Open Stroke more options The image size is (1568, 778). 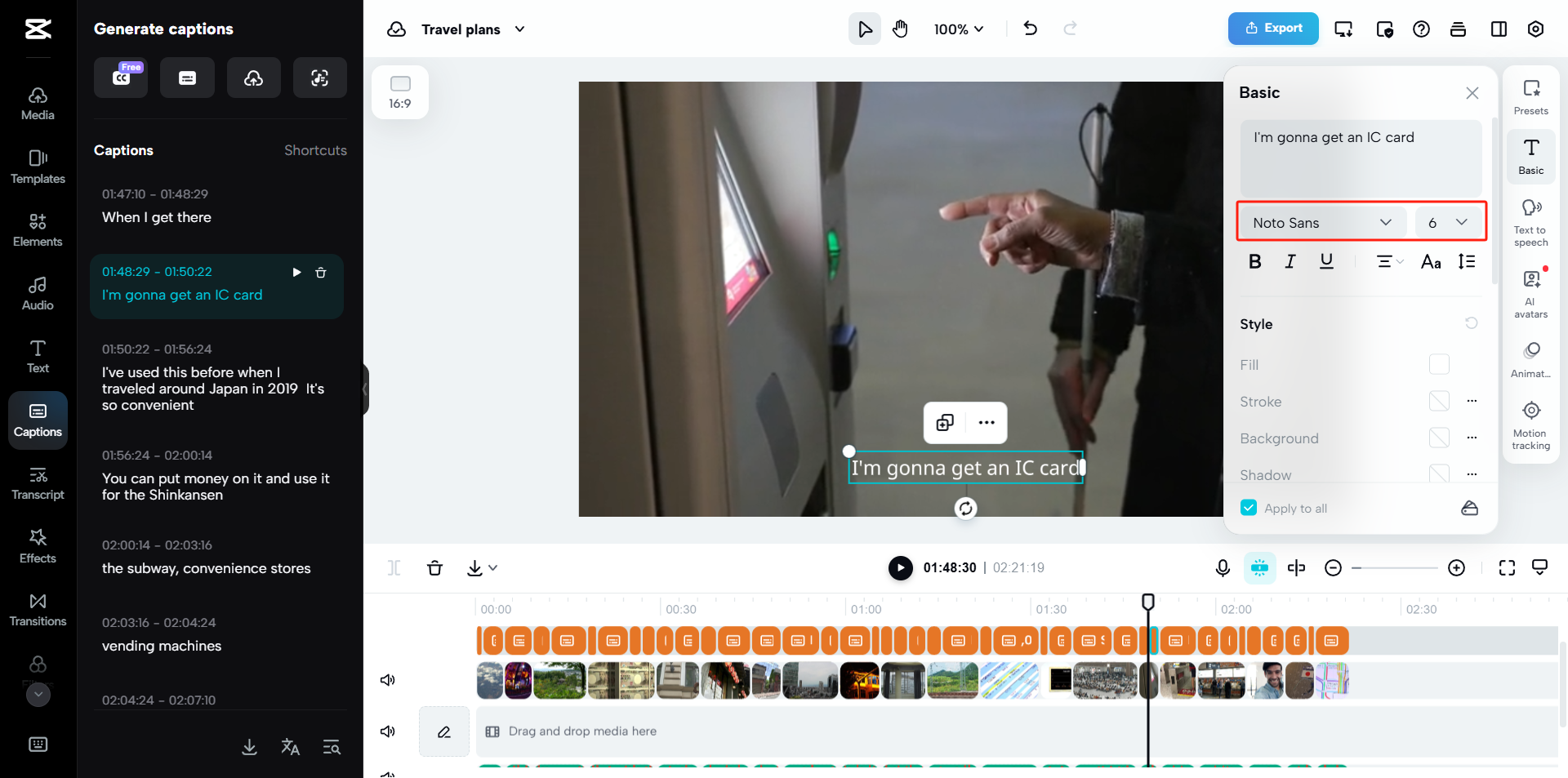coord(1472,401)
